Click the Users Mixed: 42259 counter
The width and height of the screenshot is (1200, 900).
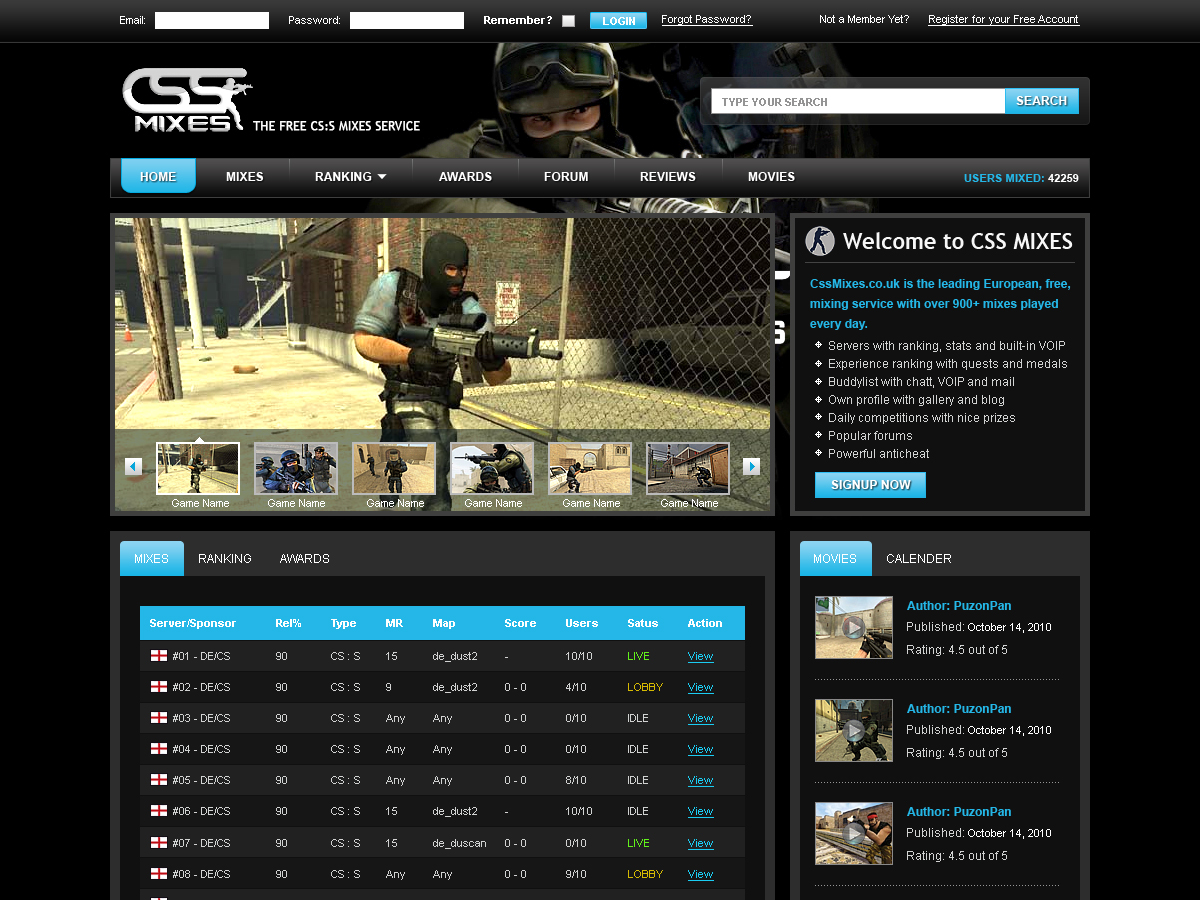pyautogui.click(x=1021, y=178)
